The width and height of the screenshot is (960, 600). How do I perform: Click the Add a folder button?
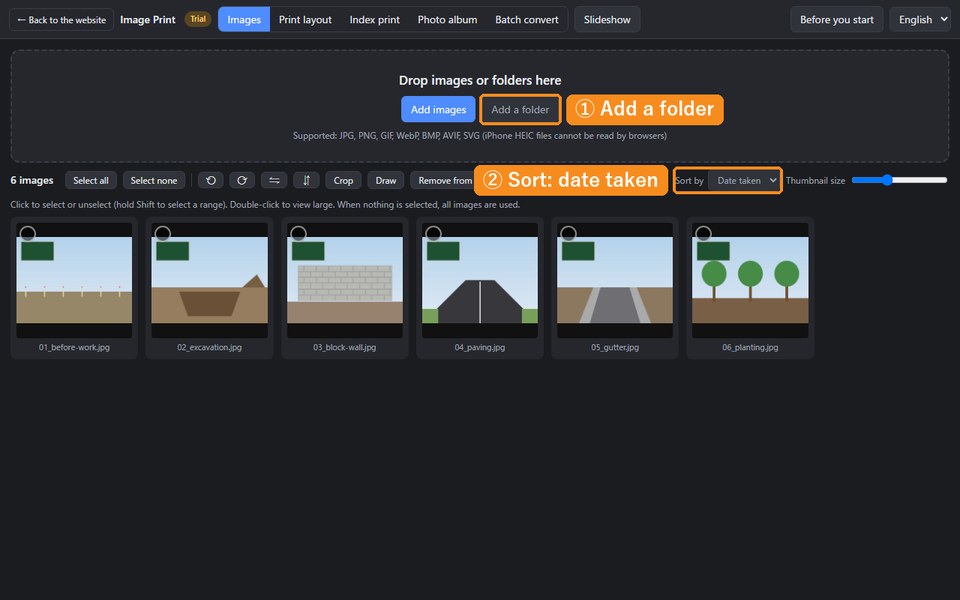pyautogui.click(x=520, y=110)
